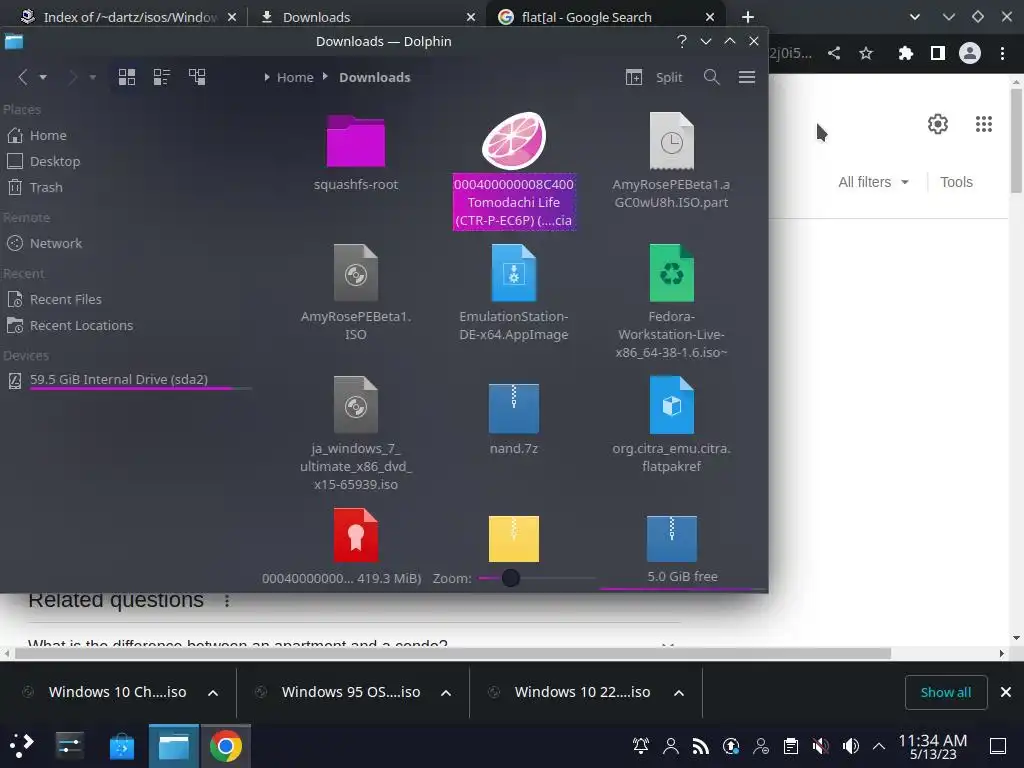
Task: Select org.citra_emu.citra.flatpakref file
Action: [x=671, y=425]
